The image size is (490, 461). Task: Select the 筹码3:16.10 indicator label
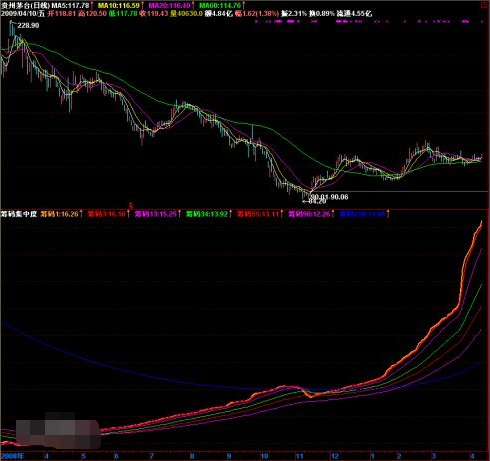tap(107, 214)
